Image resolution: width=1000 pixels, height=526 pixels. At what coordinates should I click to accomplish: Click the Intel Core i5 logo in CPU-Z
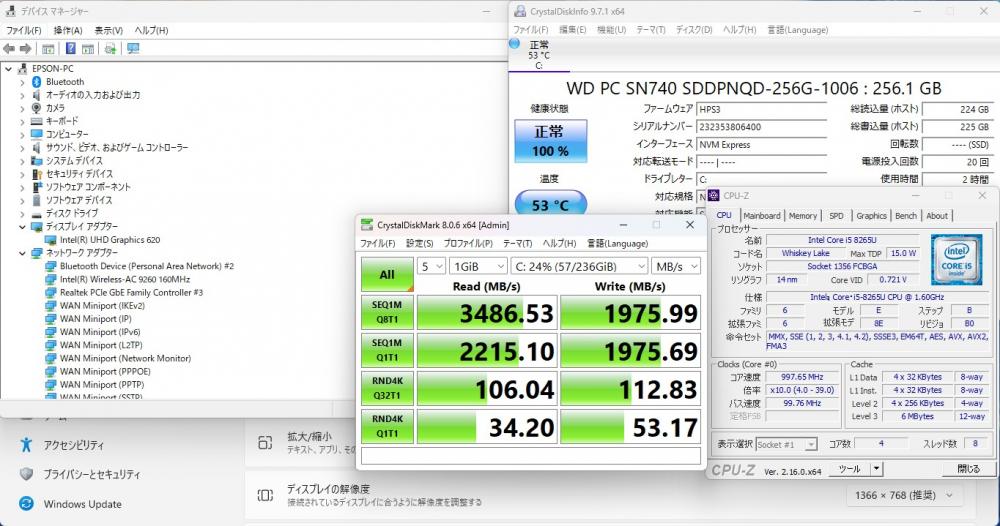click(956, 259)
